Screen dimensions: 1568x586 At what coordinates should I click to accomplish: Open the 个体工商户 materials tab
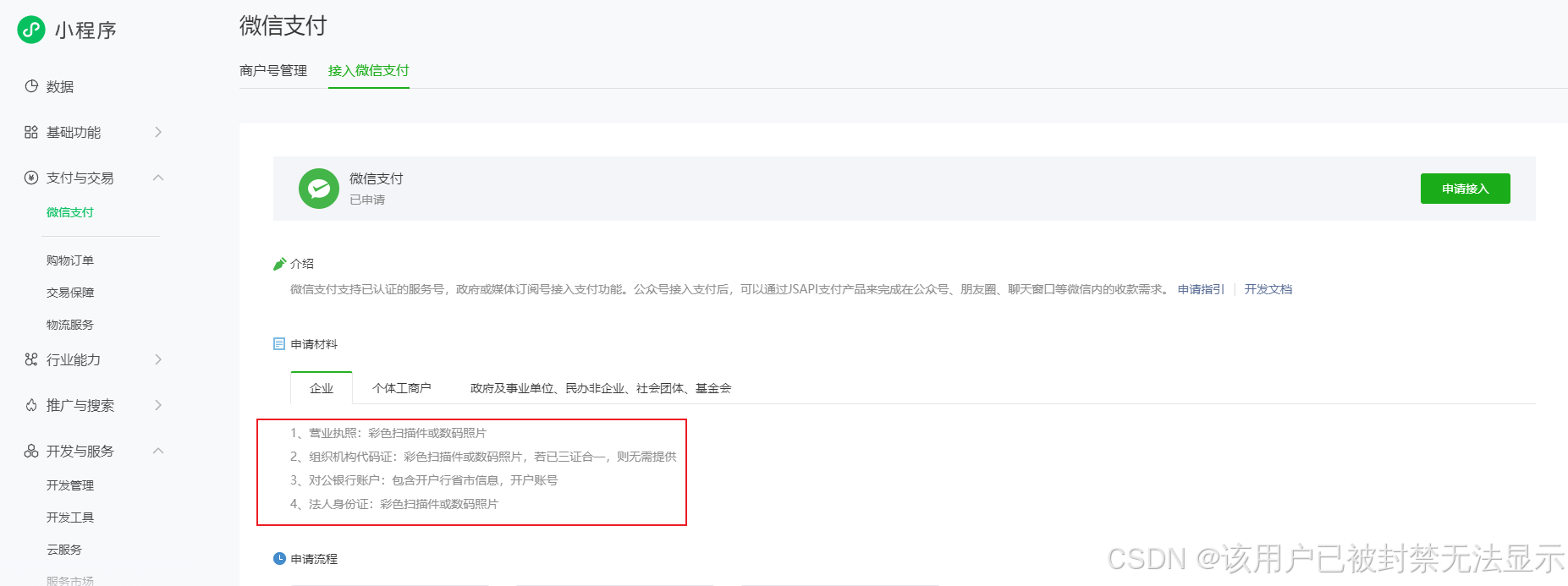tap(402, 388)
